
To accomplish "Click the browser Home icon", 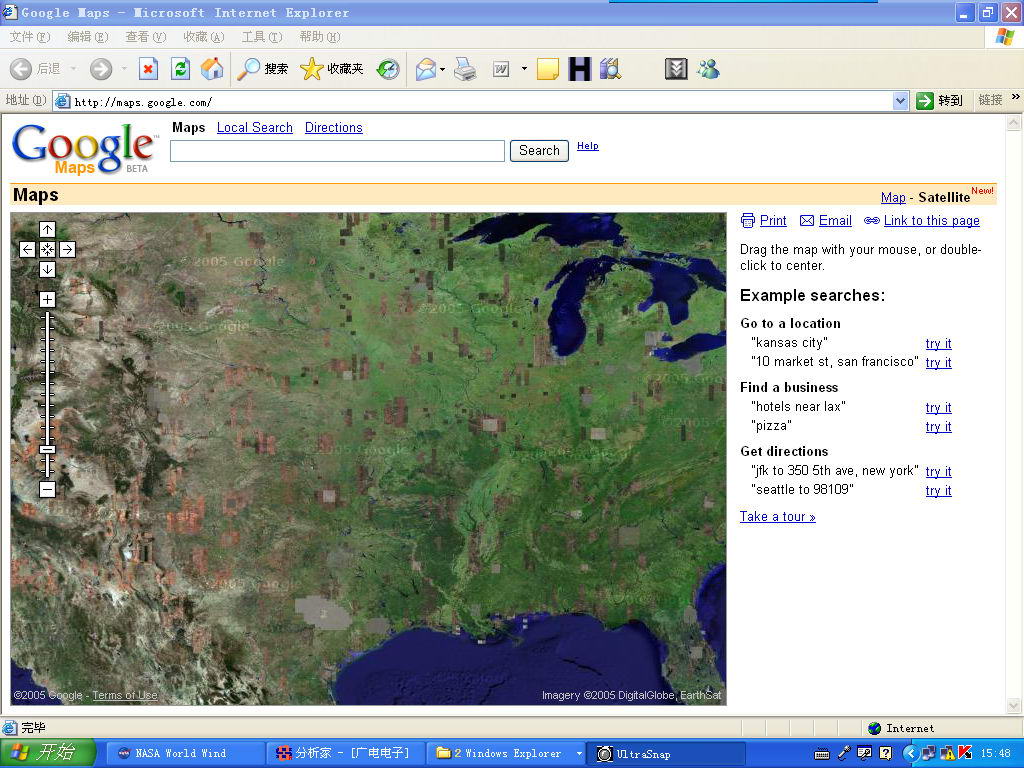I will (212, 69).
